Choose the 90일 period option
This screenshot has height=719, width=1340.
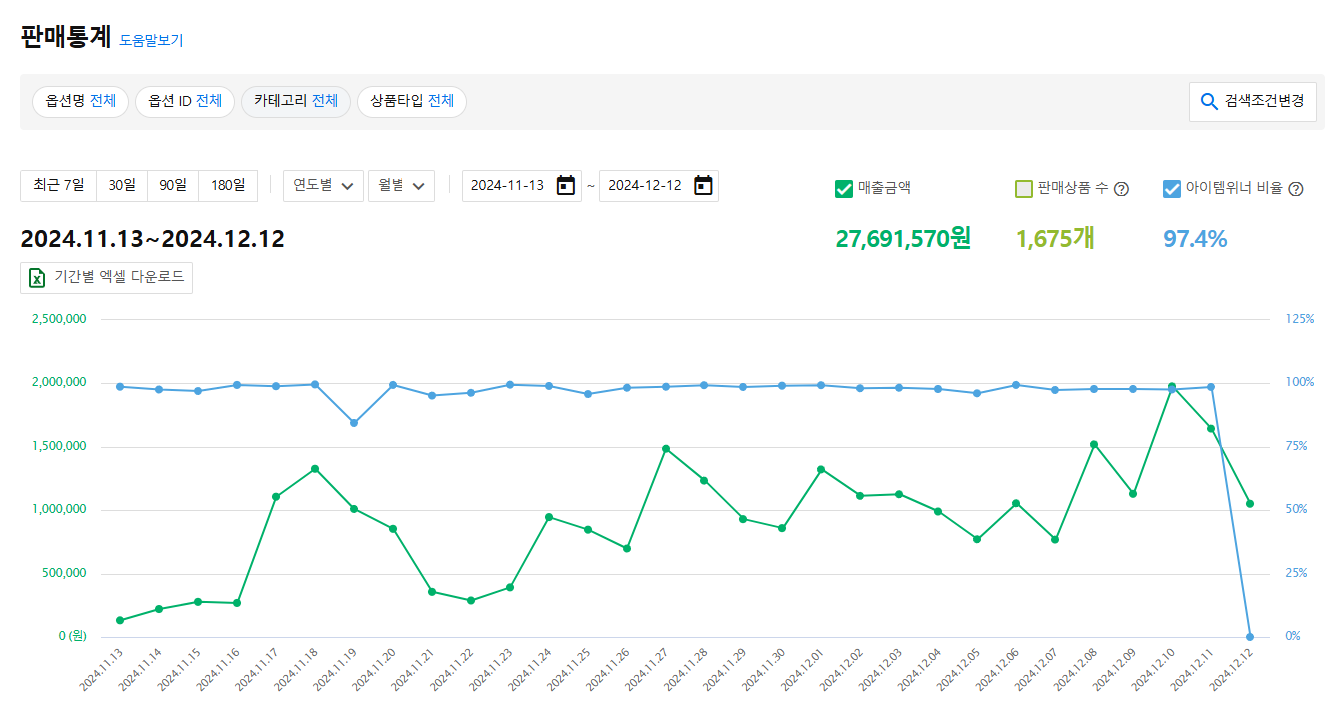tap(173, 186)
